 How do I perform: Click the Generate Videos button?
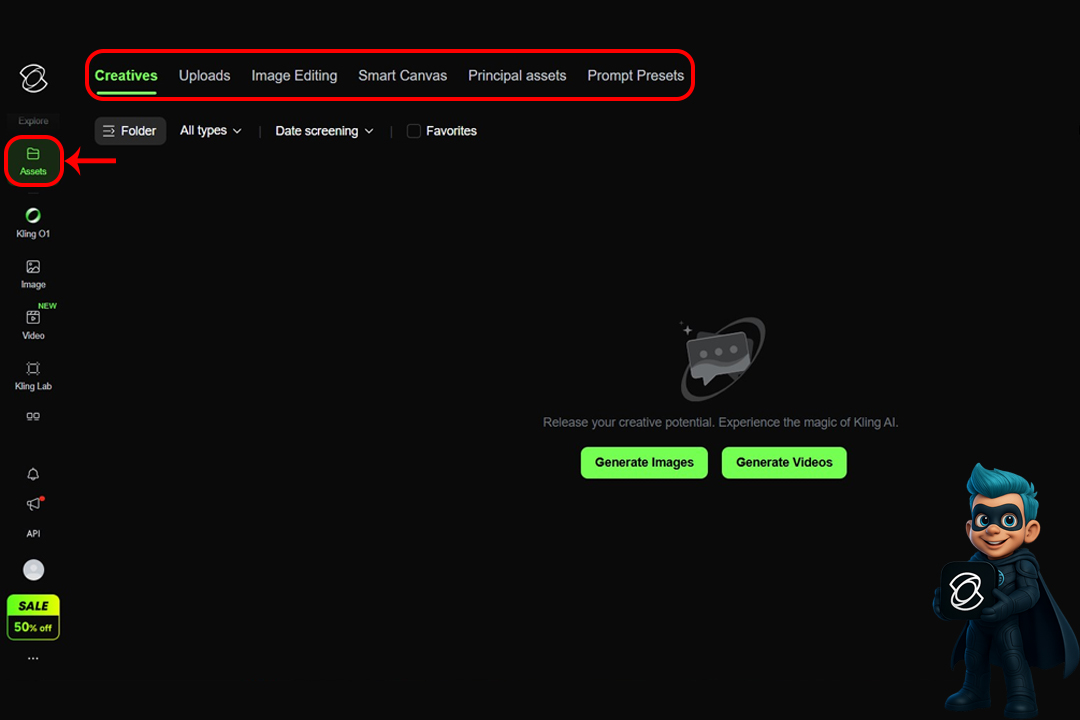click(784, 463)
